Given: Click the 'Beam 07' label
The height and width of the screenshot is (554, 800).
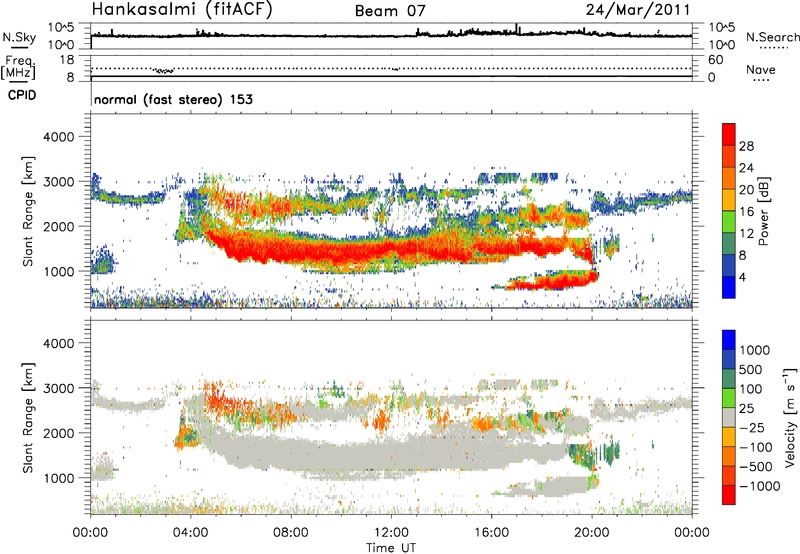Looking at the screenshot, I should pyautogui.click(x=390, y=11).
